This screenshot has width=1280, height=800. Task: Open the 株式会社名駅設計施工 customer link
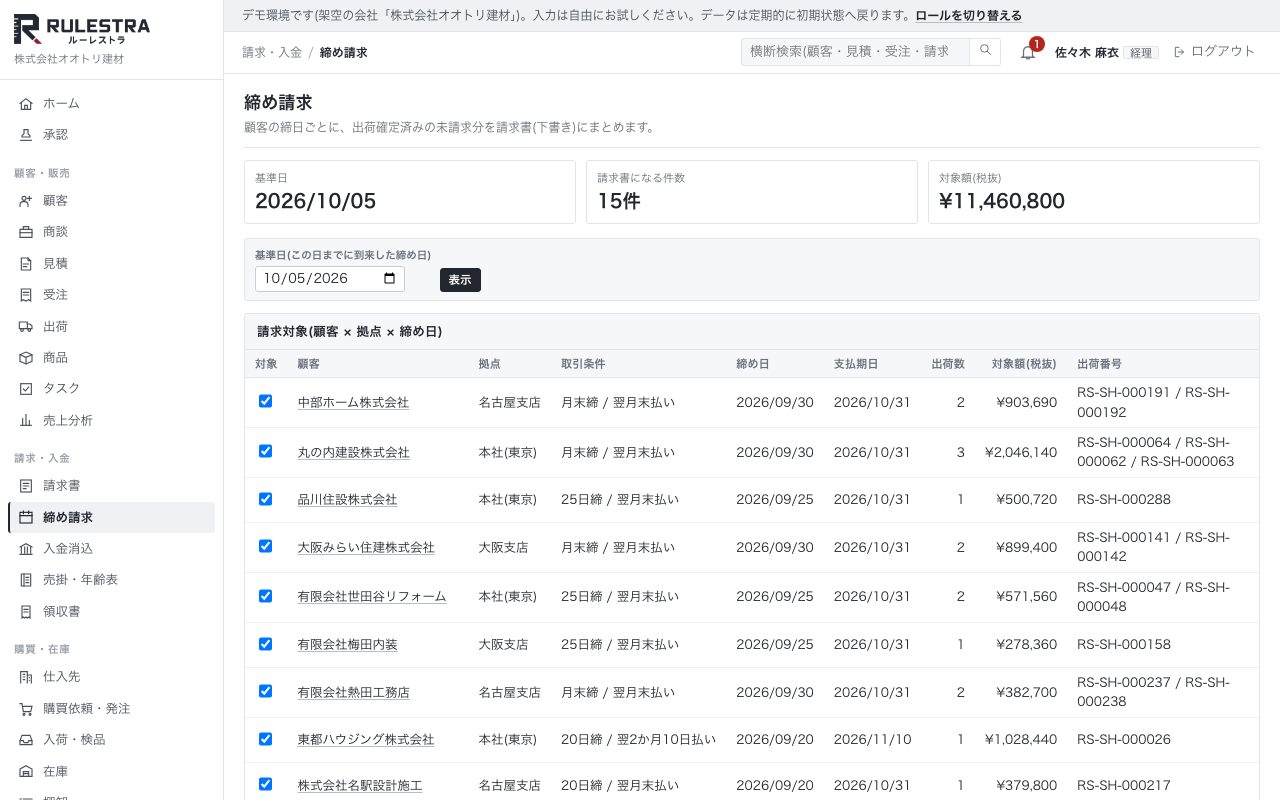360,786
